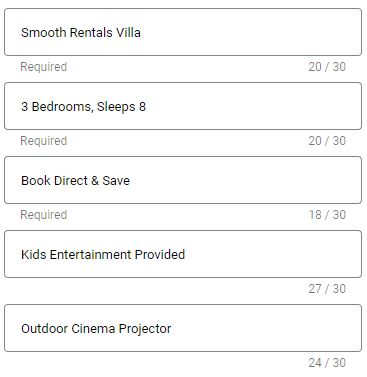Select the 3 Bedrooms, Sleeps 8 field
The image size is (367, 377).
[183, 106]
